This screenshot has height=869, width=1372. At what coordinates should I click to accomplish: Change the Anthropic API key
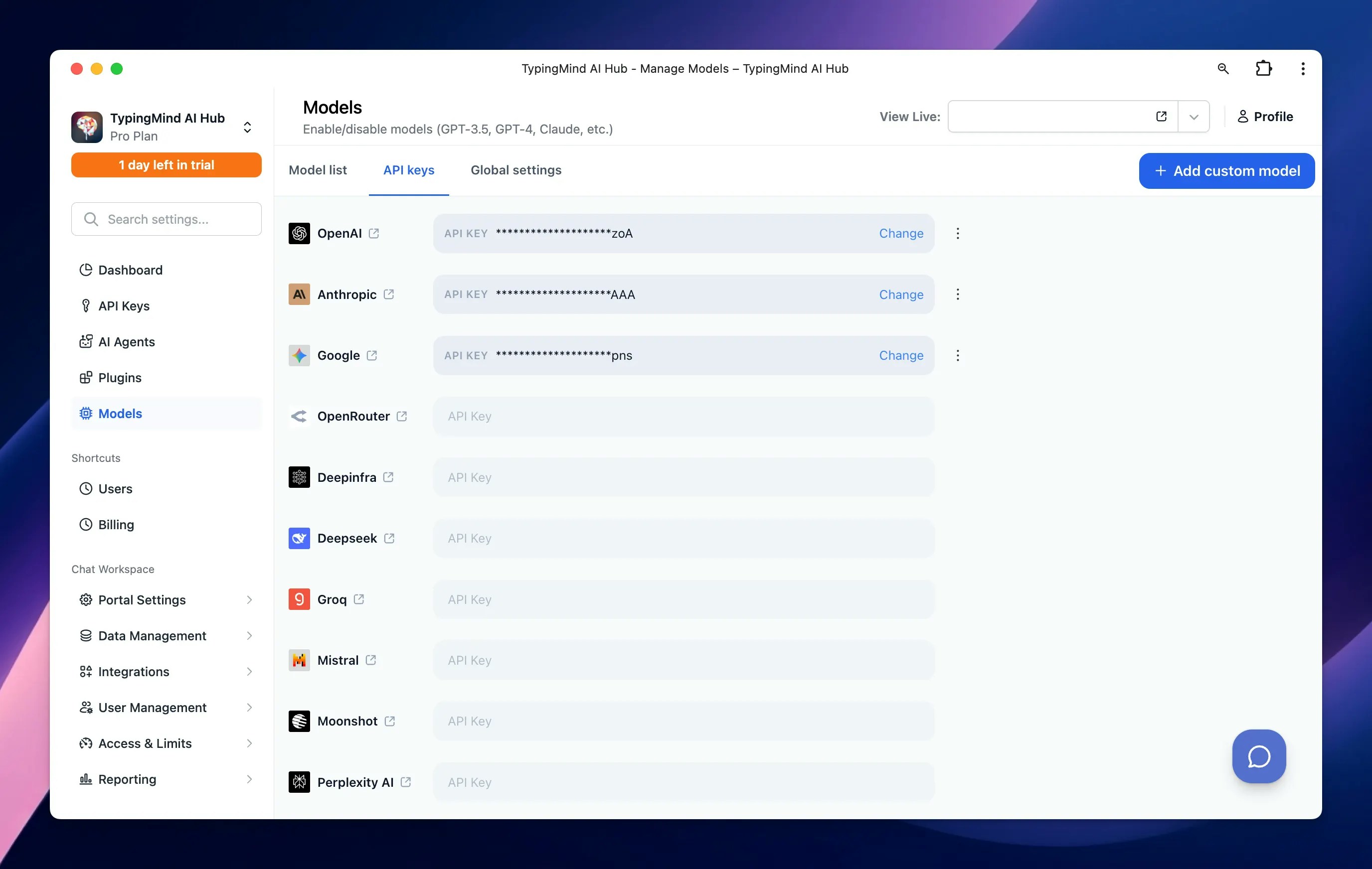coord(901,294)
